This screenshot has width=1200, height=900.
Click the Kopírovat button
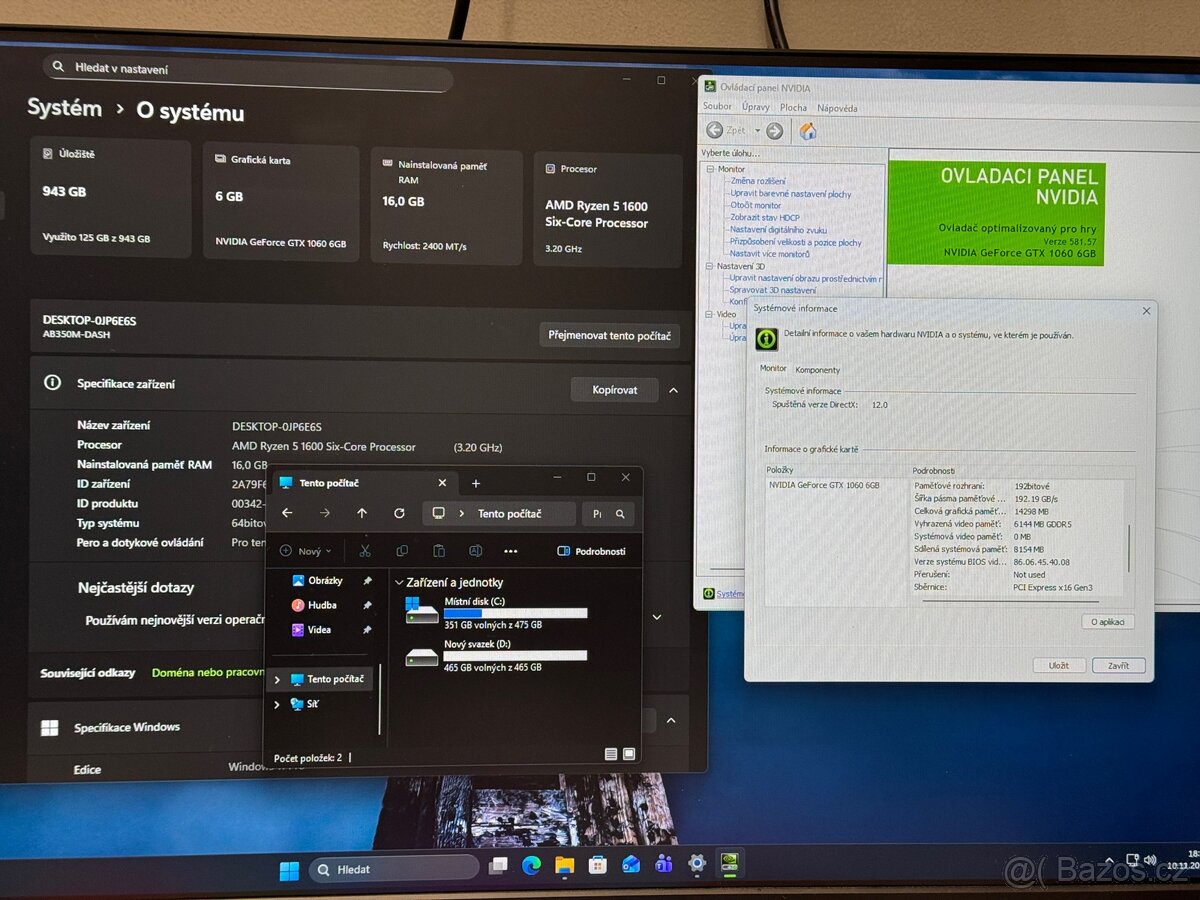614,389
